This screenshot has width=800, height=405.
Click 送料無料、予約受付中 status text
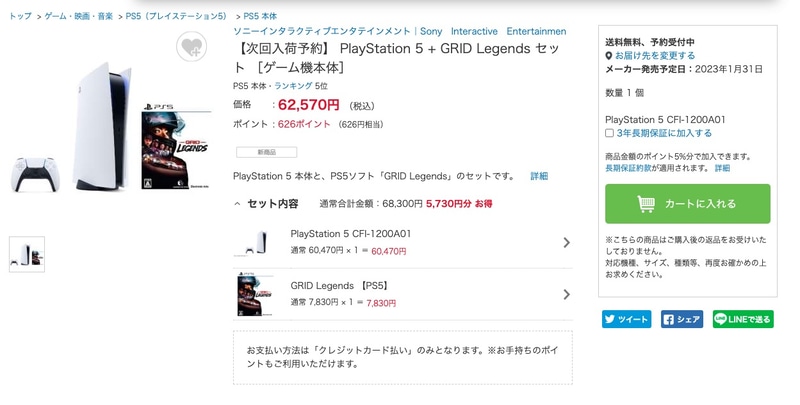click(x=649, y=42)
